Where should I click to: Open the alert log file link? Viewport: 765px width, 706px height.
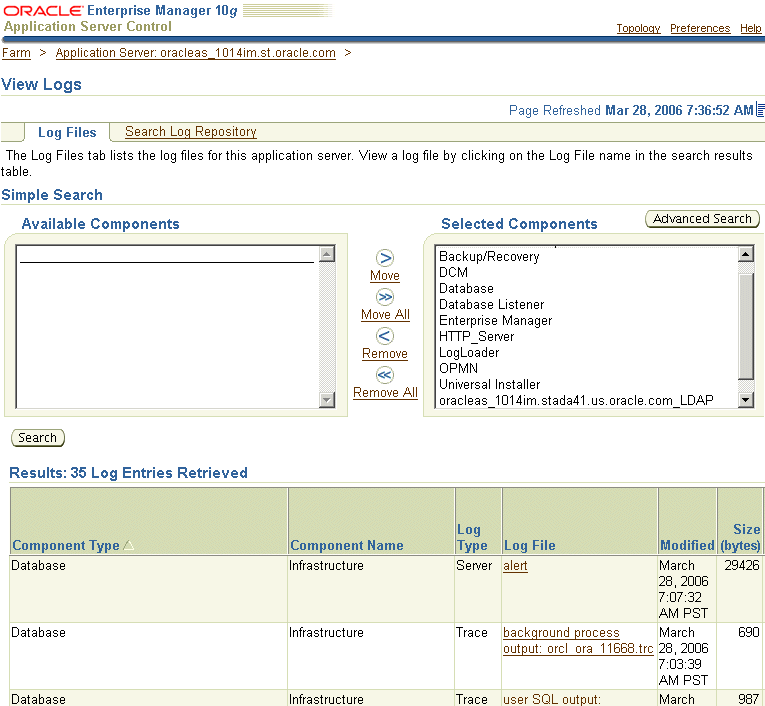515,565
